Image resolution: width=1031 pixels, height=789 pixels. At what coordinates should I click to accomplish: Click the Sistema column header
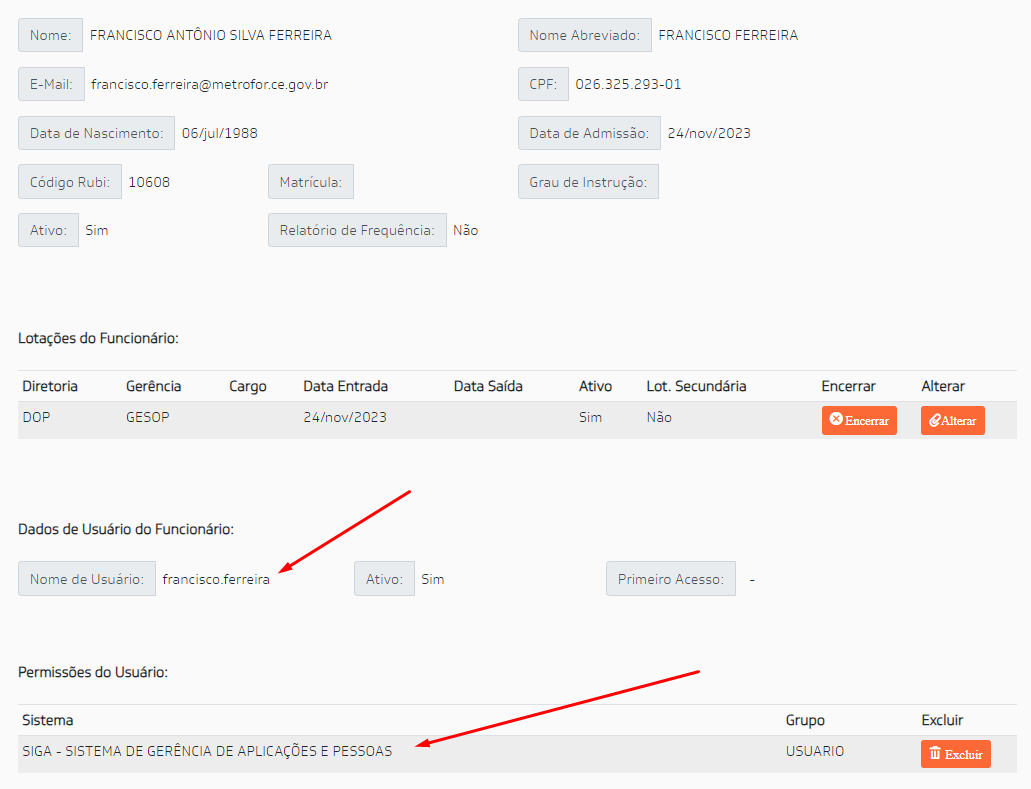point(47,721)
